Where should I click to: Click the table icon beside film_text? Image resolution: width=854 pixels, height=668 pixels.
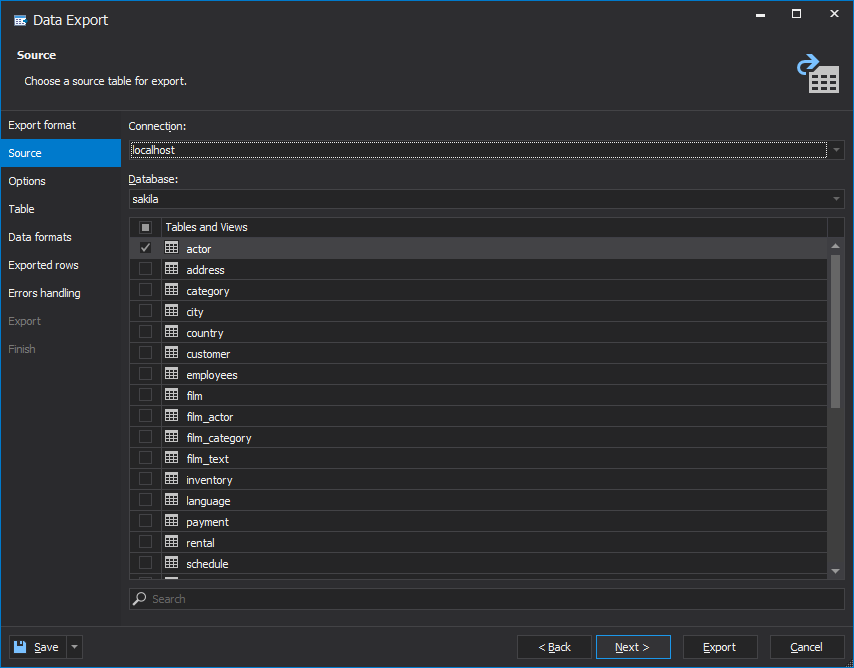172,458
